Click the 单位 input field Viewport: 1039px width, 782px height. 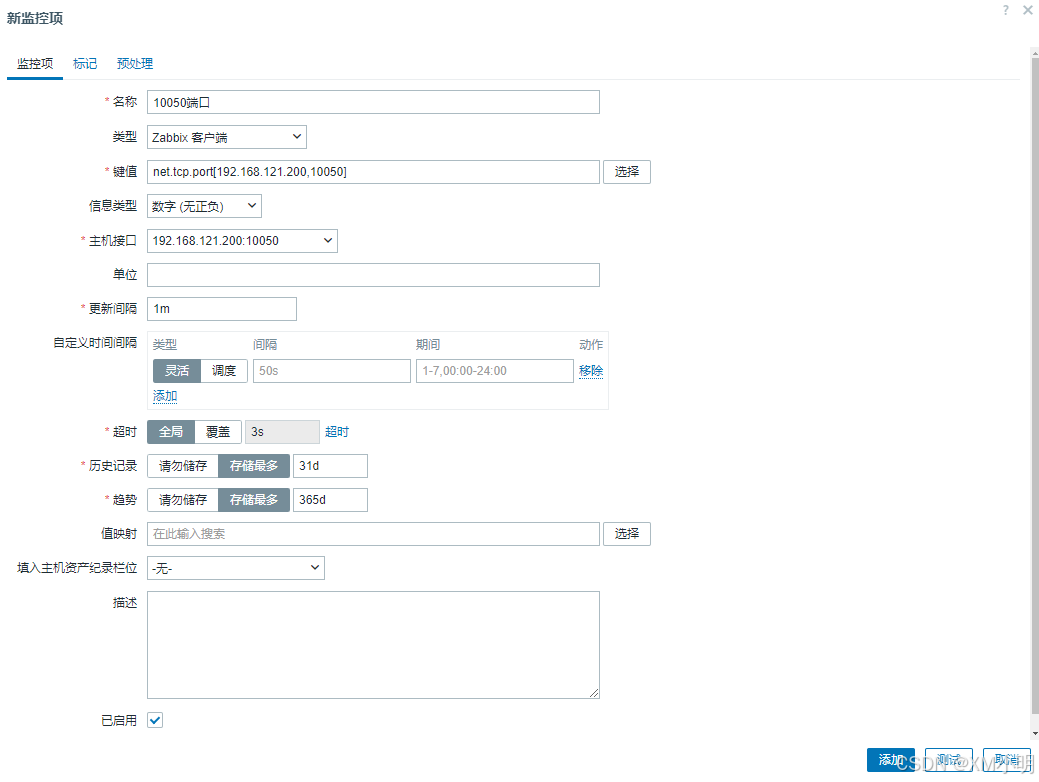pyautogui.click(x=373, y=275)
